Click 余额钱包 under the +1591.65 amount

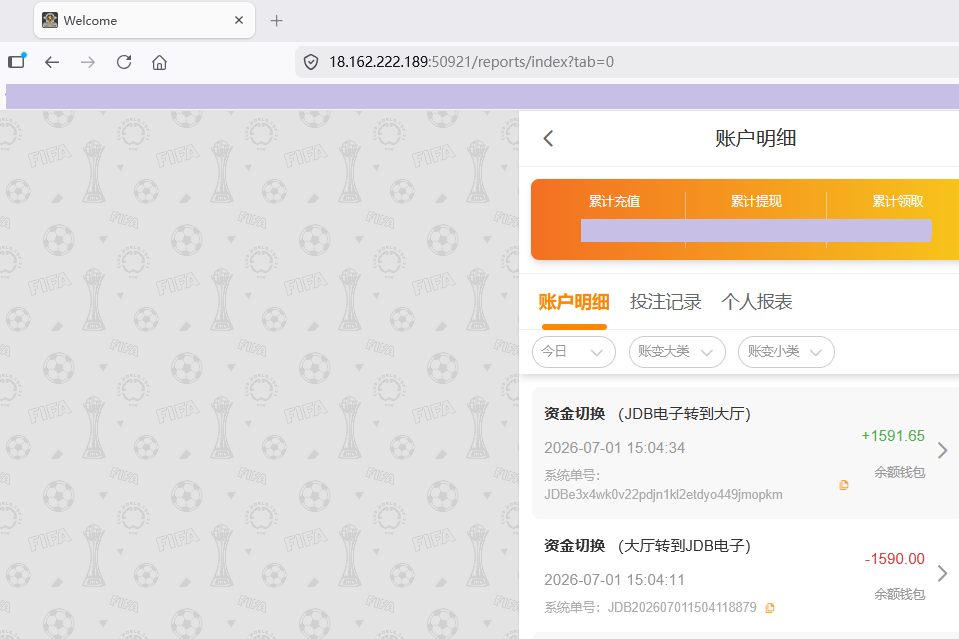(900, 473)
